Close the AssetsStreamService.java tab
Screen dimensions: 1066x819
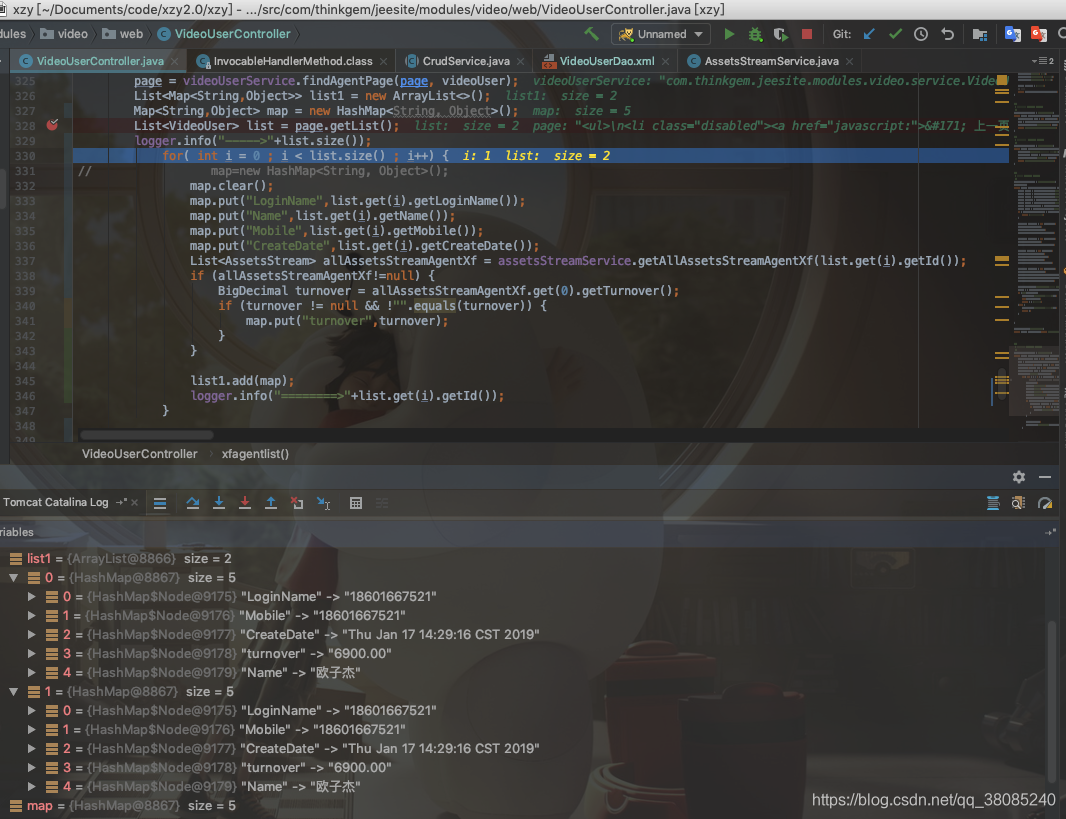(850, 61)
